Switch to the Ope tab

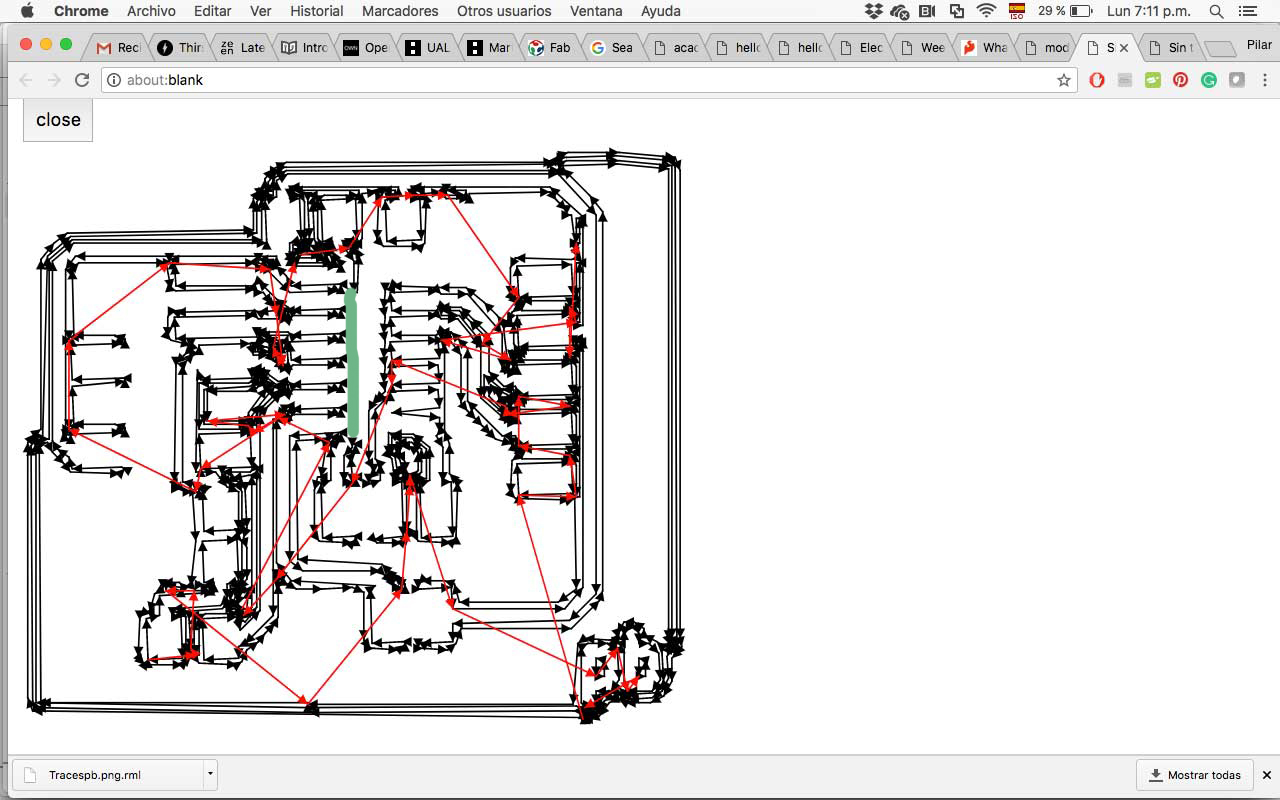tap(365, 47)
